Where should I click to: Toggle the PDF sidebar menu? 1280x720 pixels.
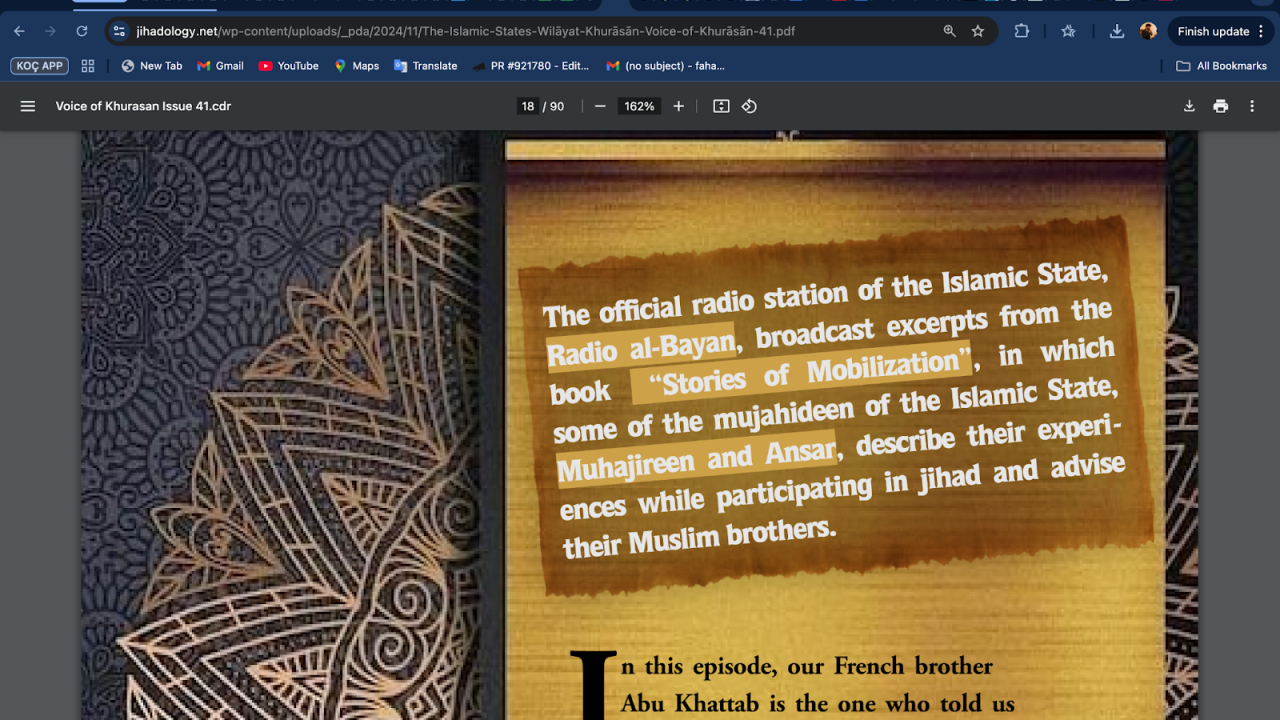[x=28, y=106]
